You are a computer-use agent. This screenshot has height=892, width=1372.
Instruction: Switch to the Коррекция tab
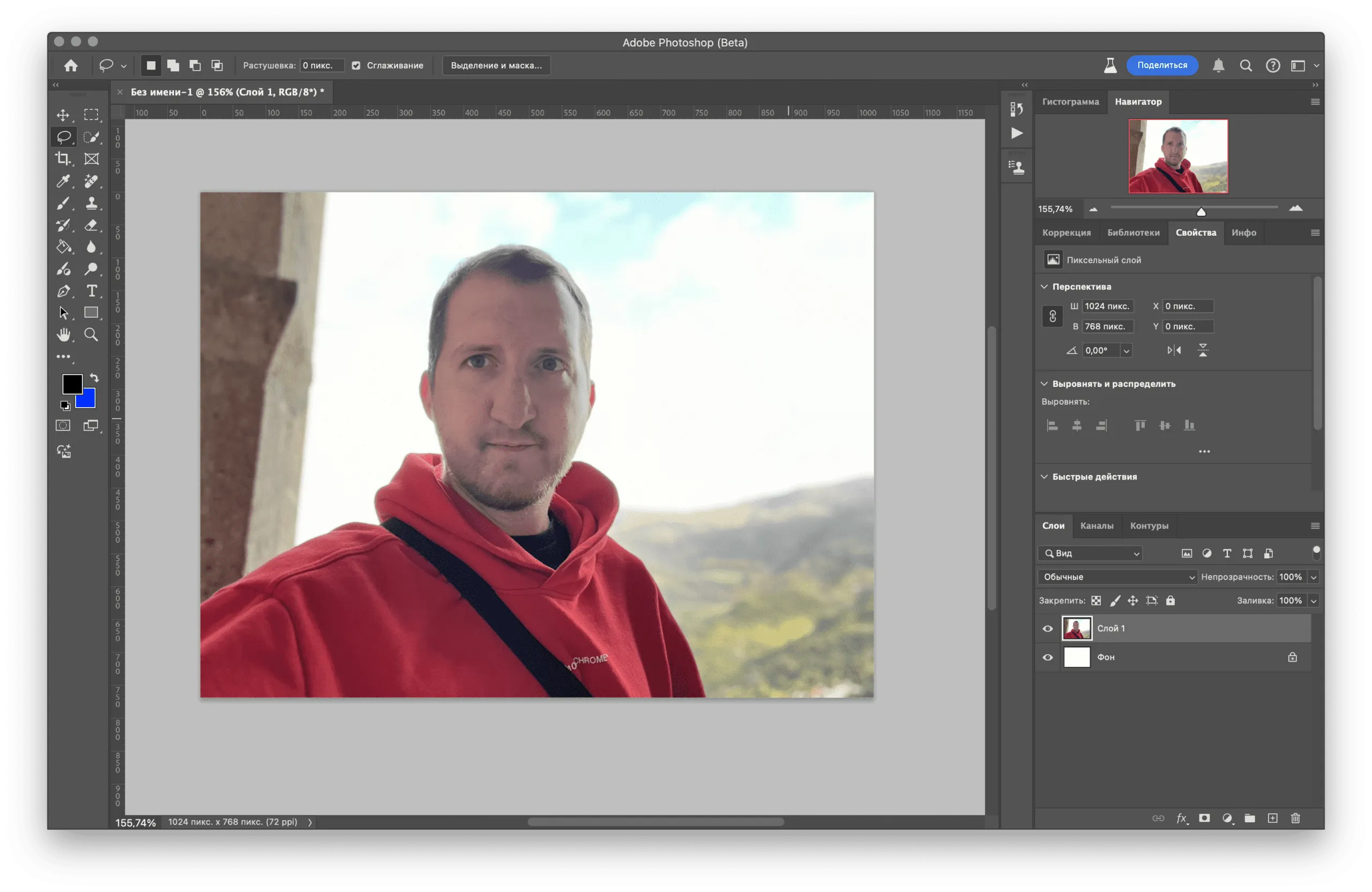click(x=1067, y=233)
